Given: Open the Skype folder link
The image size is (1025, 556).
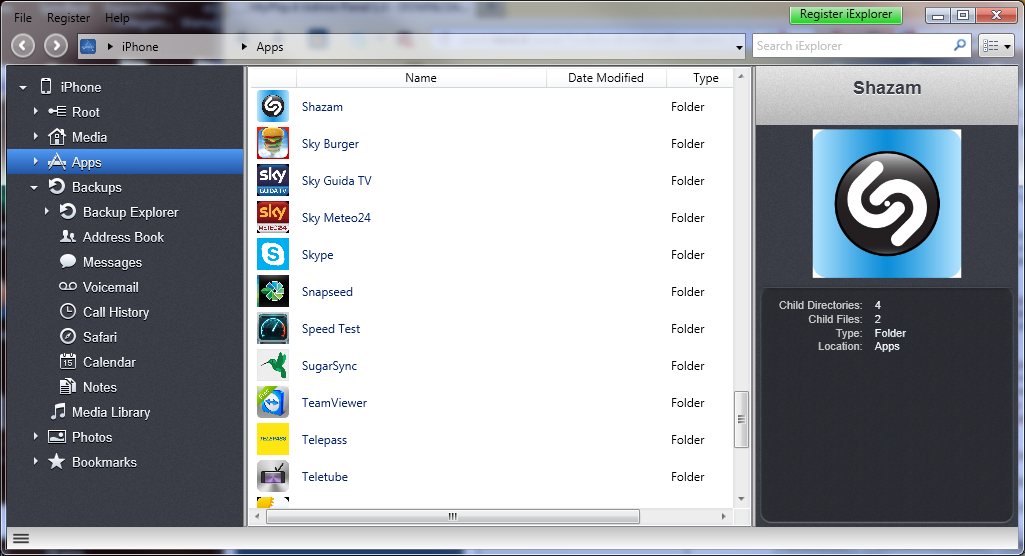Looking at the screenshot, I should pyautogui.click(x=318, y=255).
